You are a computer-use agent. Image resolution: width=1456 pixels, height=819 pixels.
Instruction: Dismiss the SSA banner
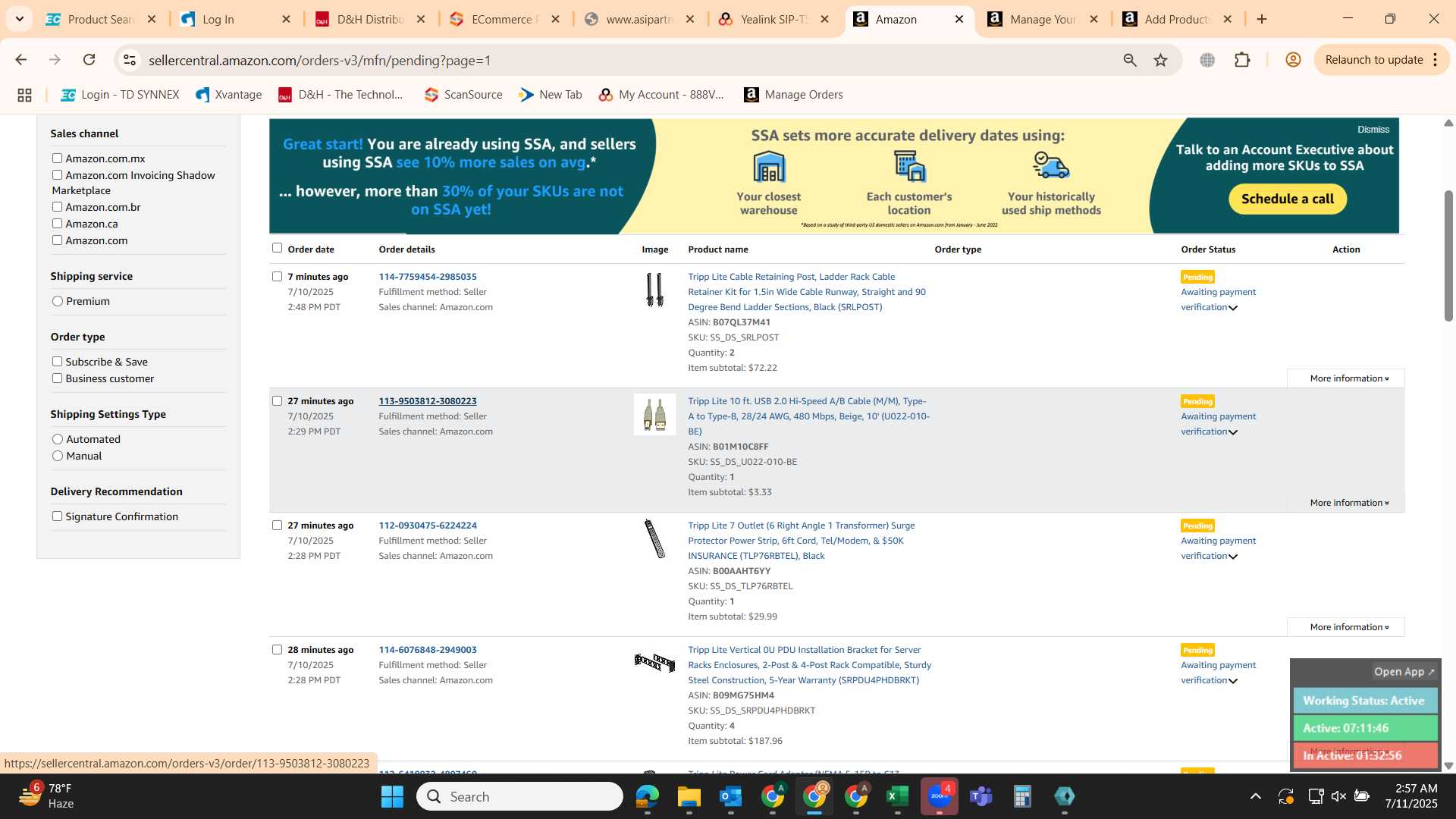pyautogui.click(x=1373, y=130)
